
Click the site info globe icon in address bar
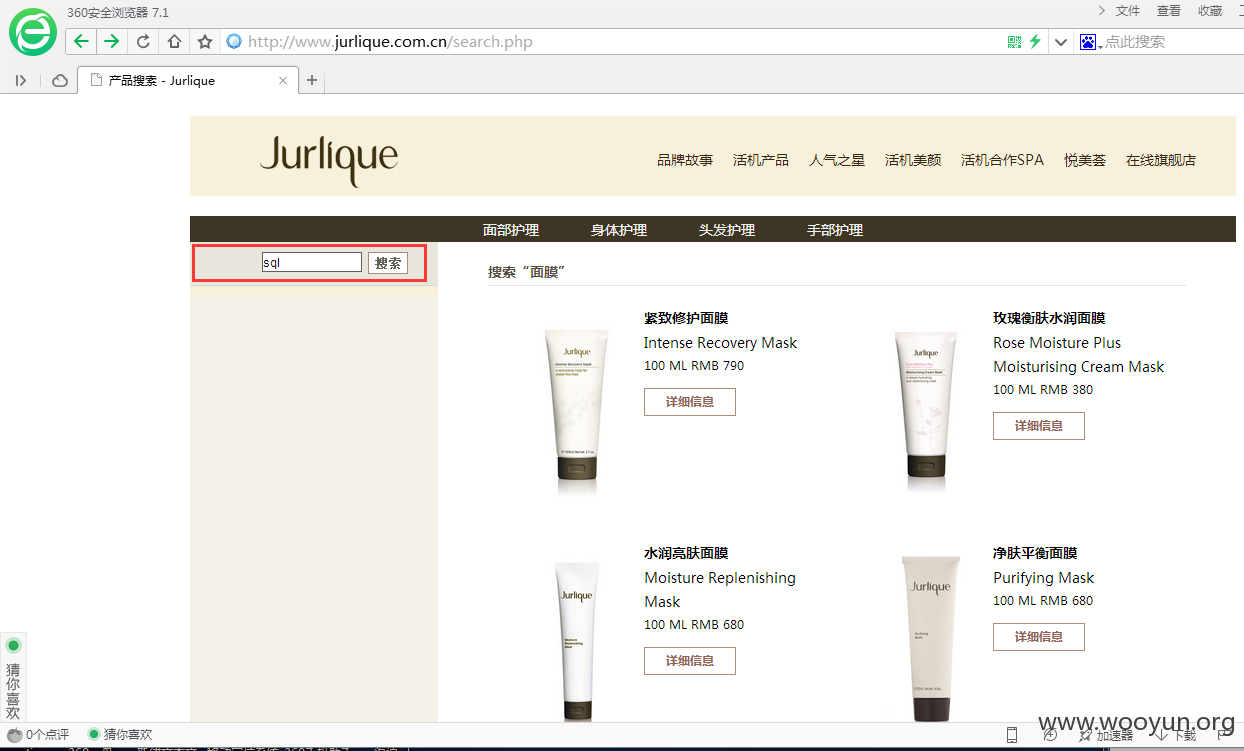tap(234, 41)
